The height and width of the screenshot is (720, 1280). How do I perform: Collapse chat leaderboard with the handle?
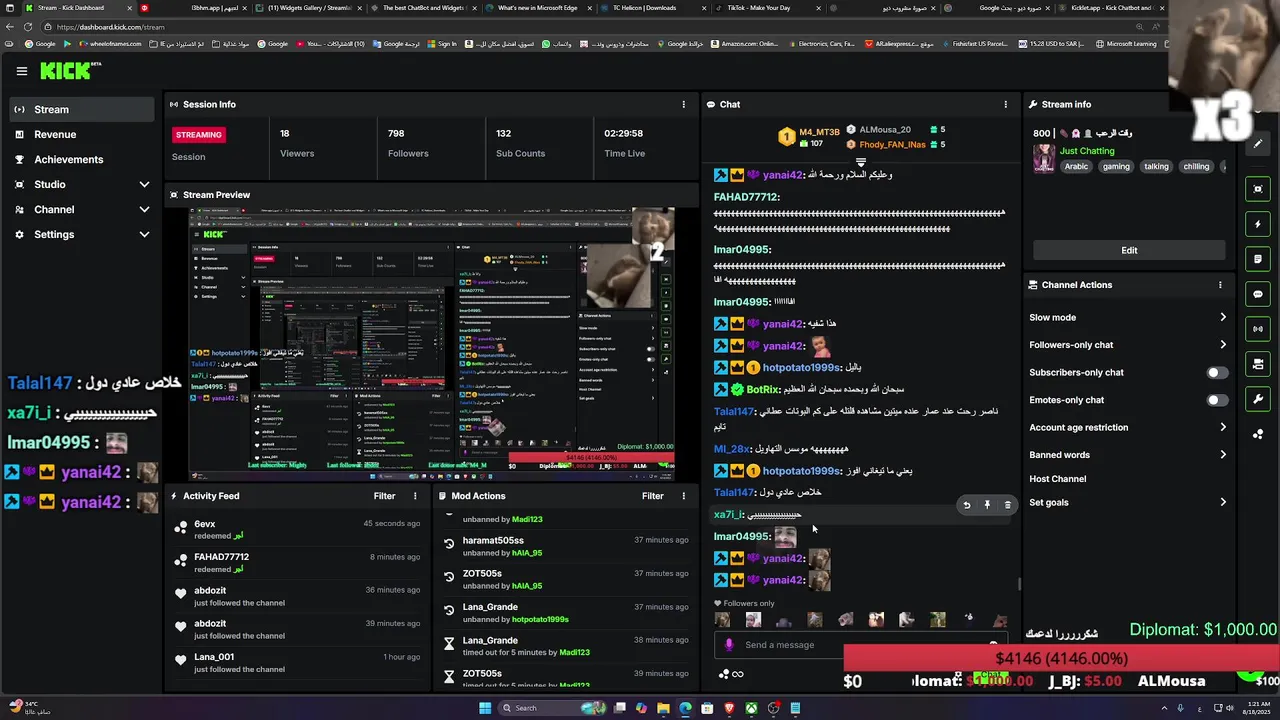(860, 161)
